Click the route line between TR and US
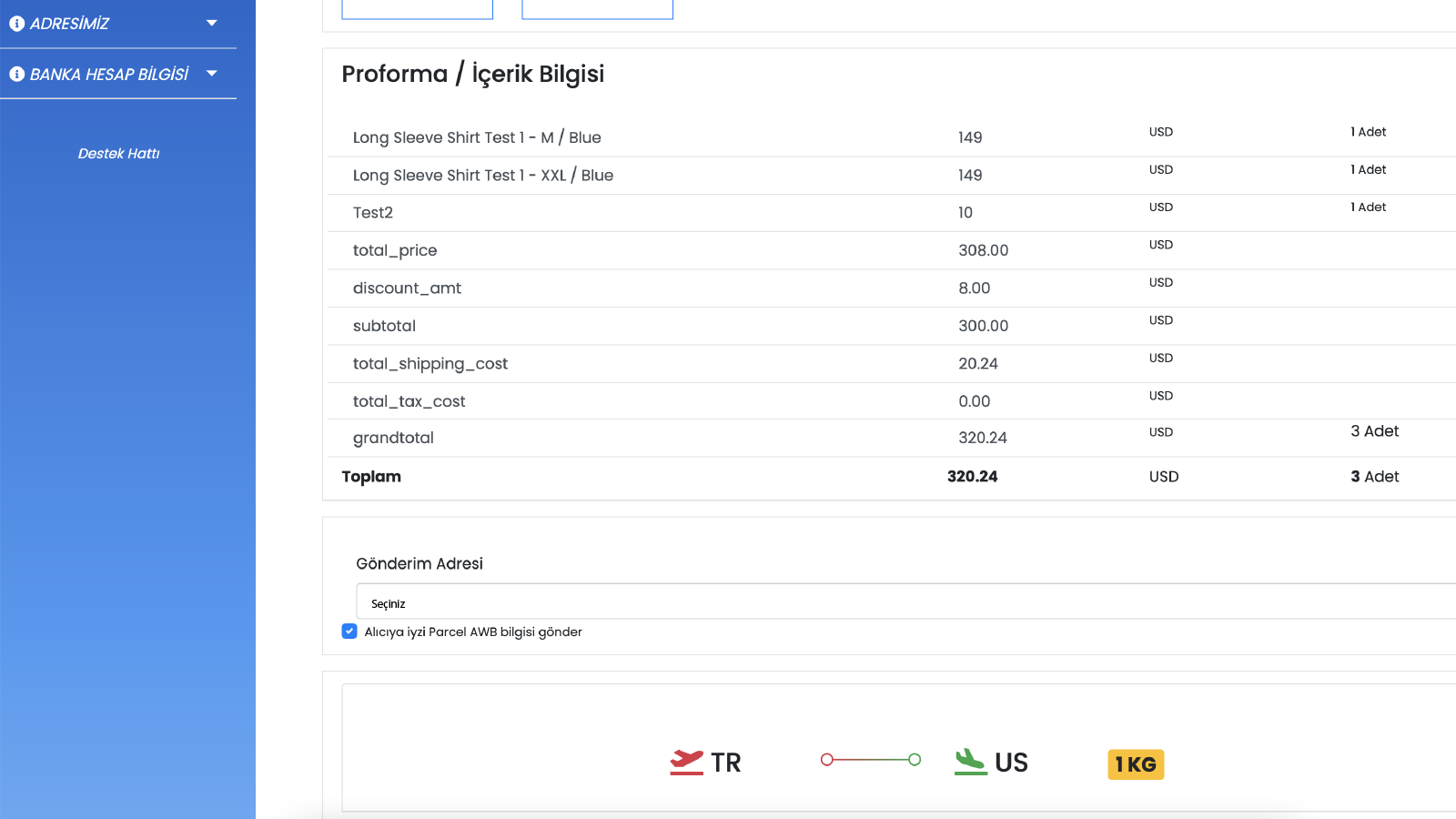 pos(871,760)
